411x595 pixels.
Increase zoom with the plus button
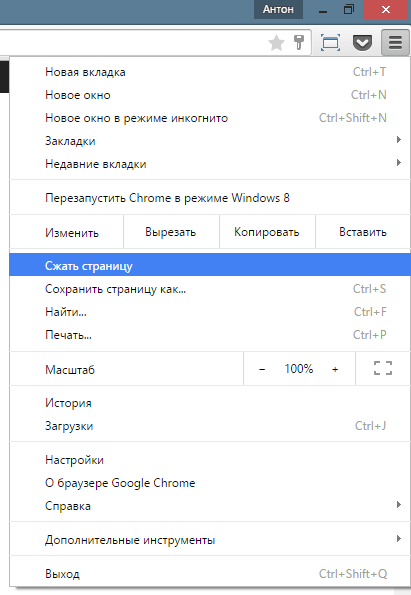335,369
